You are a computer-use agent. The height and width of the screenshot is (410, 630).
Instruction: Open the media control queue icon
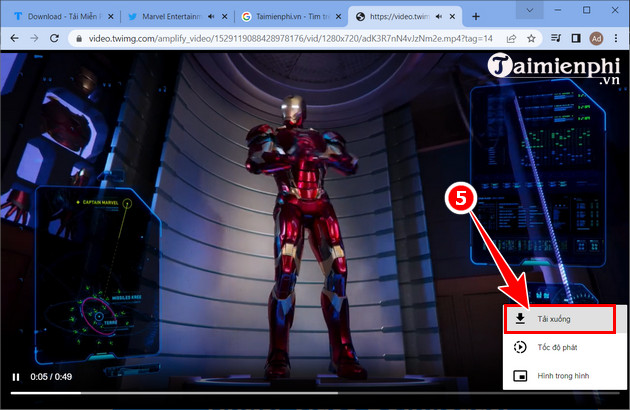(x=556, y=38)
